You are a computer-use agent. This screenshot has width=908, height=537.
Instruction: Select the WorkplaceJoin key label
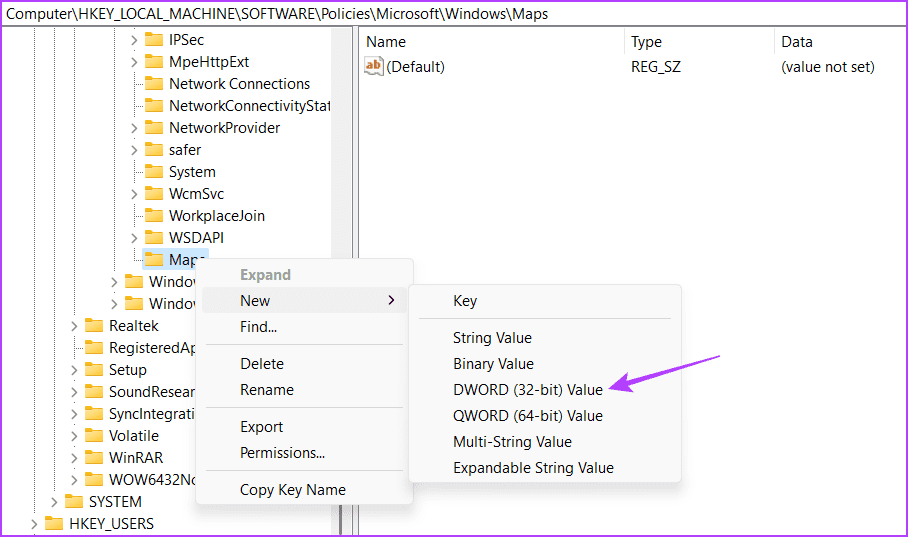(217, 216)
